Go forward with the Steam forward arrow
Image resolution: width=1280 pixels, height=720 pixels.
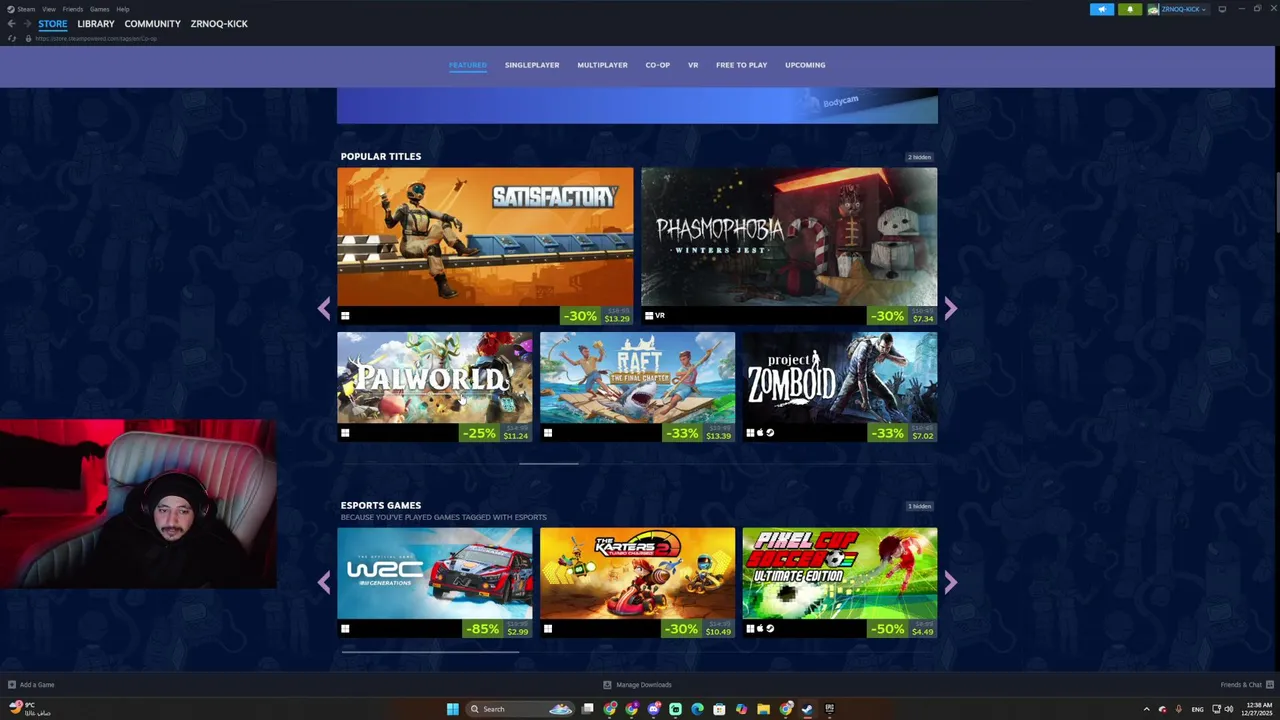pyautogui.click(x=26, y=24)
